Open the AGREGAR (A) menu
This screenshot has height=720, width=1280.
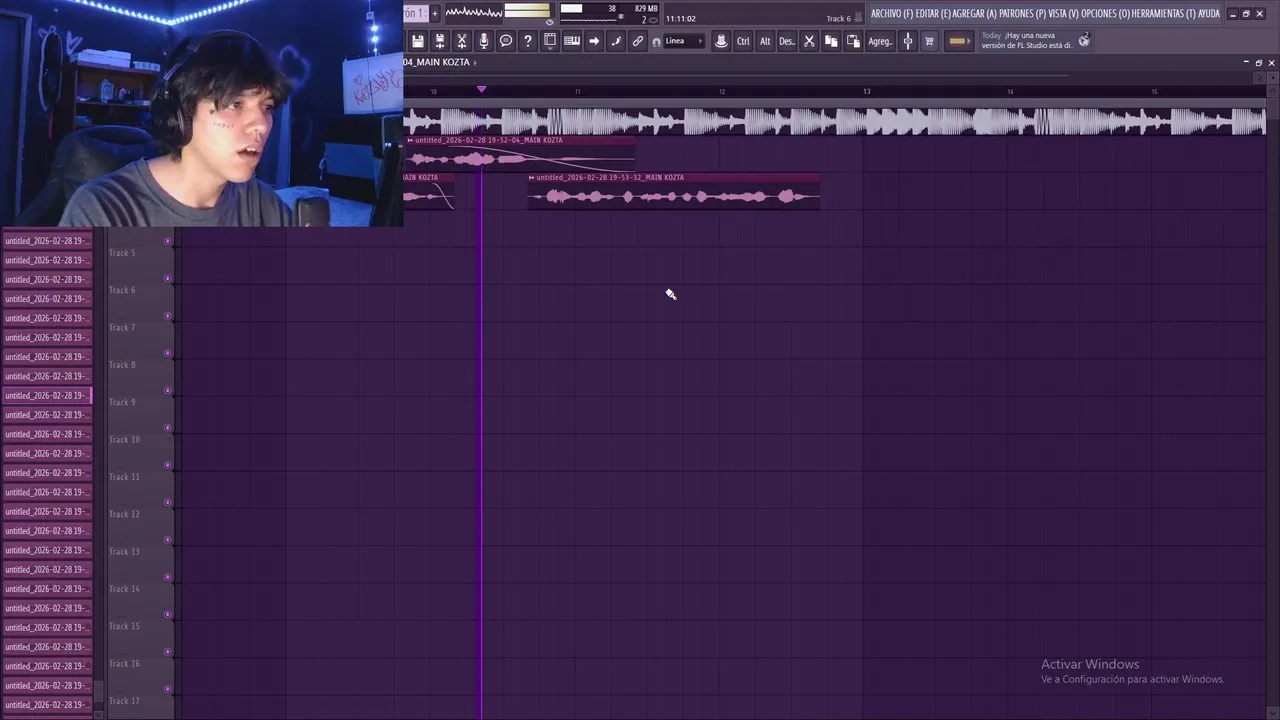[975, 14]
